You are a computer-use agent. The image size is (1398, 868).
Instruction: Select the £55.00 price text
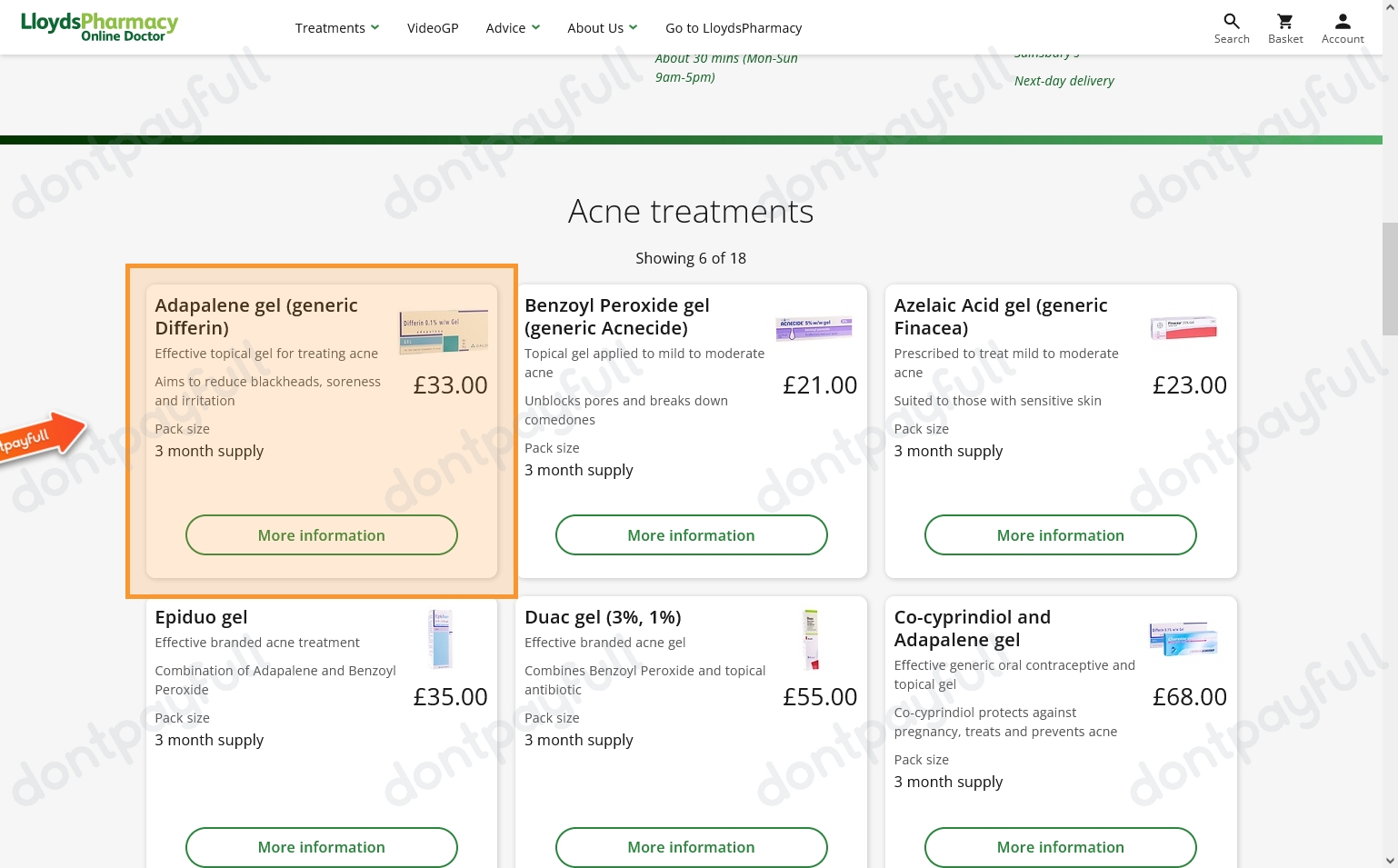click(820, 697)
